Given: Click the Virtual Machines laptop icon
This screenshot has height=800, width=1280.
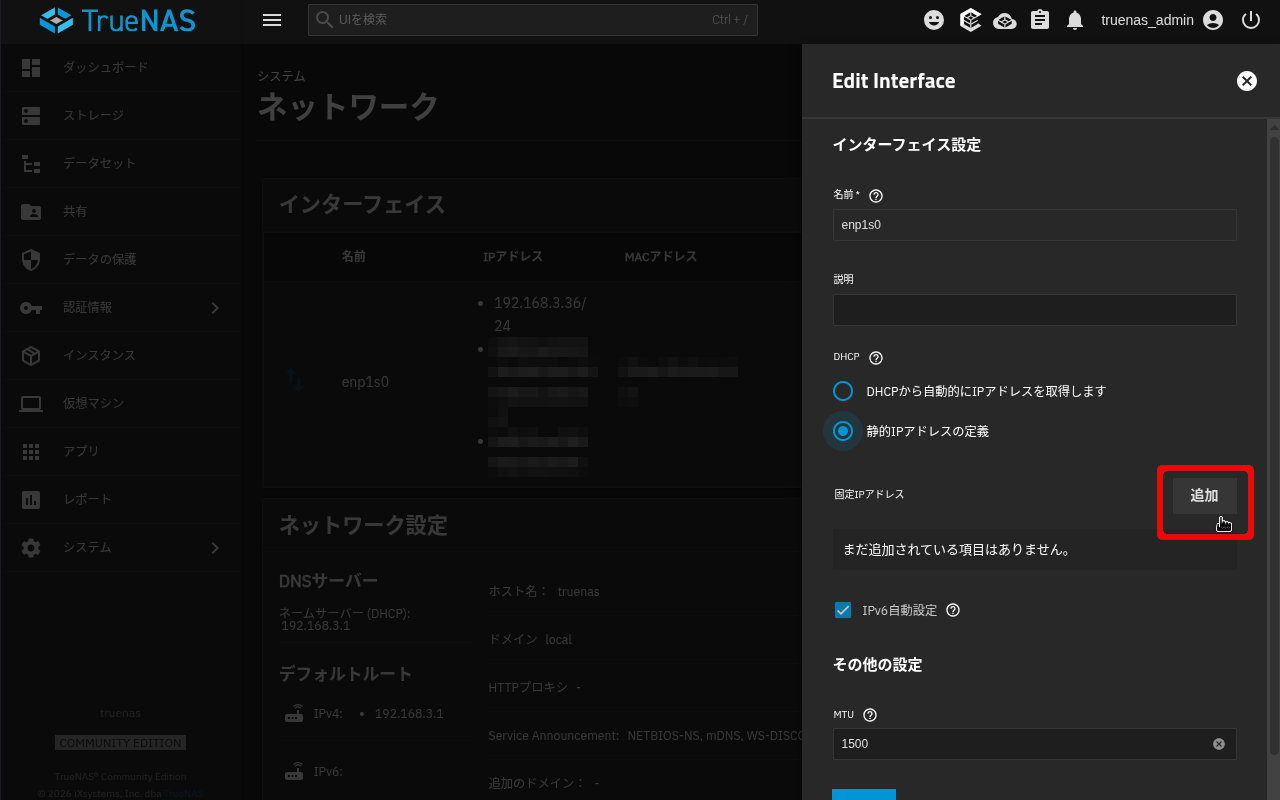Looking at the screenshot, I should (31, 403).
